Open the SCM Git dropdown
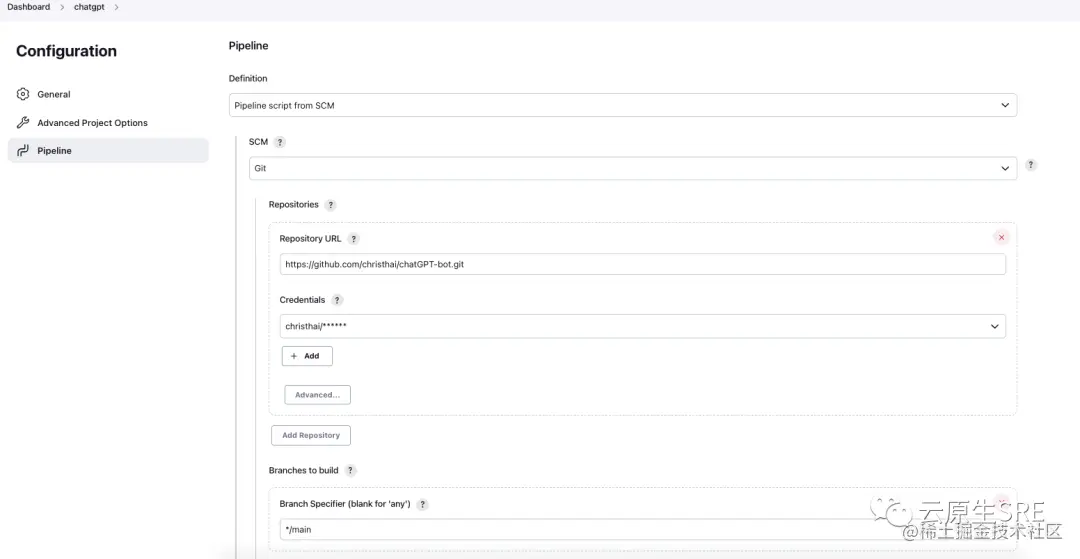The height and width of the screenshot is (559, 1080). (x=632, y=169)
